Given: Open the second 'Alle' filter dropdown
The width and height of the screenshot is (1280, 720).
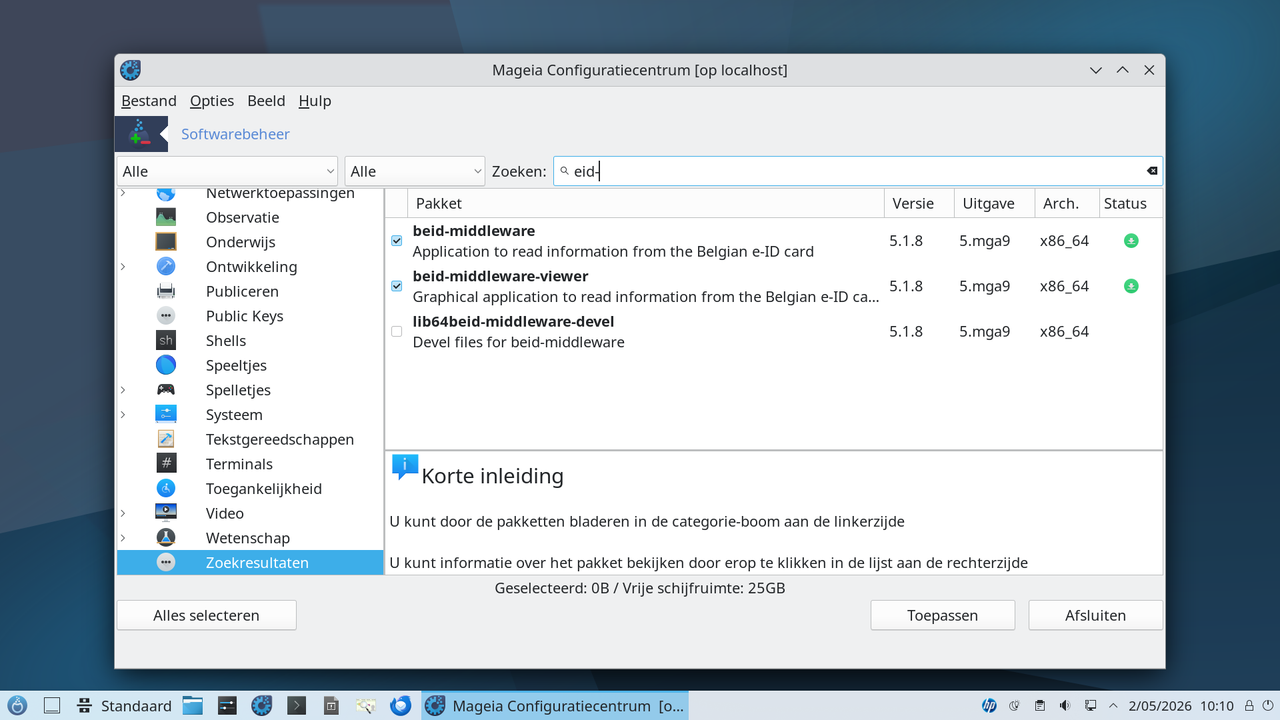Looking at the screenshot, I should [x=415, y=171].
